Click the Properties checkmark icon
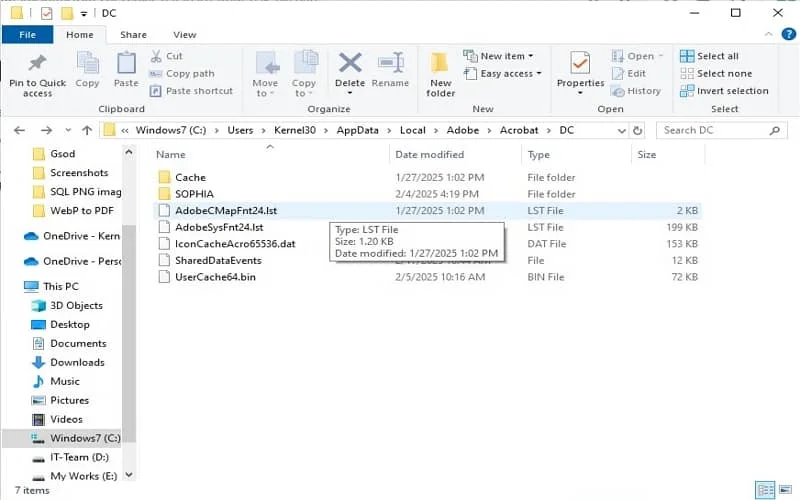The image size is (800, 500). click(580, 63)
